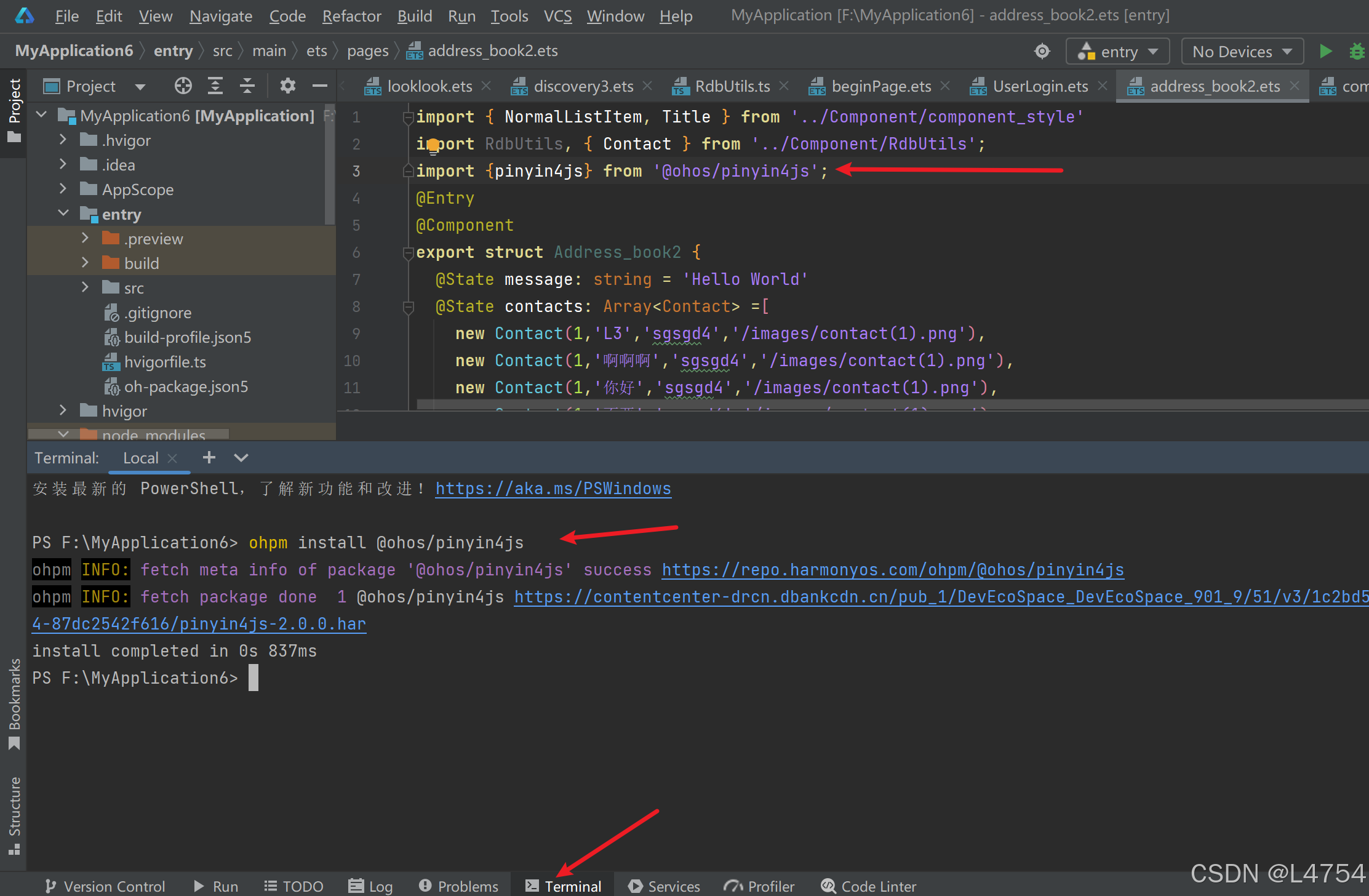Image resolution: width=1369 pixels, height=896 pixels.
Task: Toggle the Structure side tool window
Action: (x=14, y=816)
